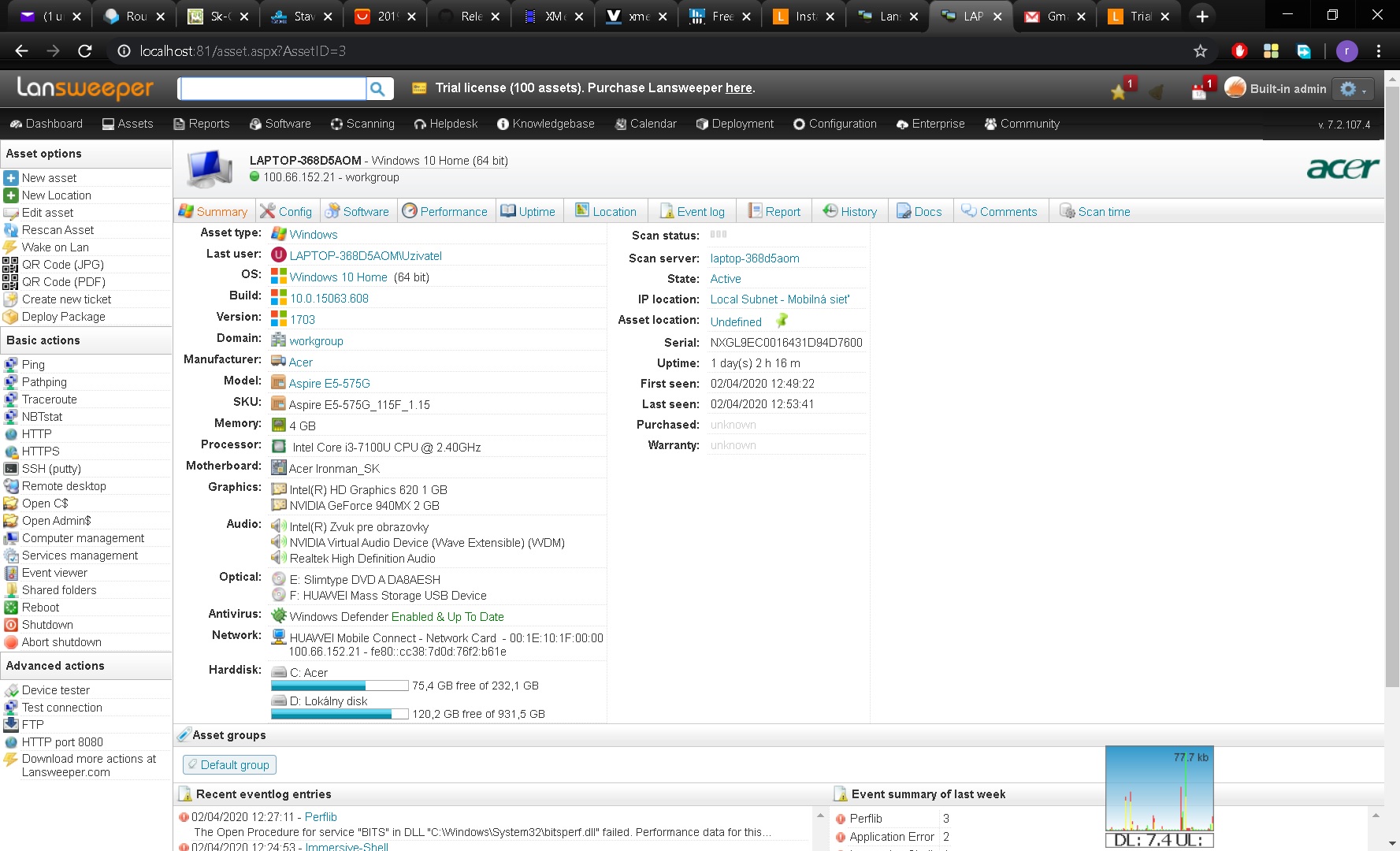Image resolution: width=1400 pixels, height=851 pixels.
Task: Open the Windows 10 Home OS link
Action: click(x=338, y=277)
